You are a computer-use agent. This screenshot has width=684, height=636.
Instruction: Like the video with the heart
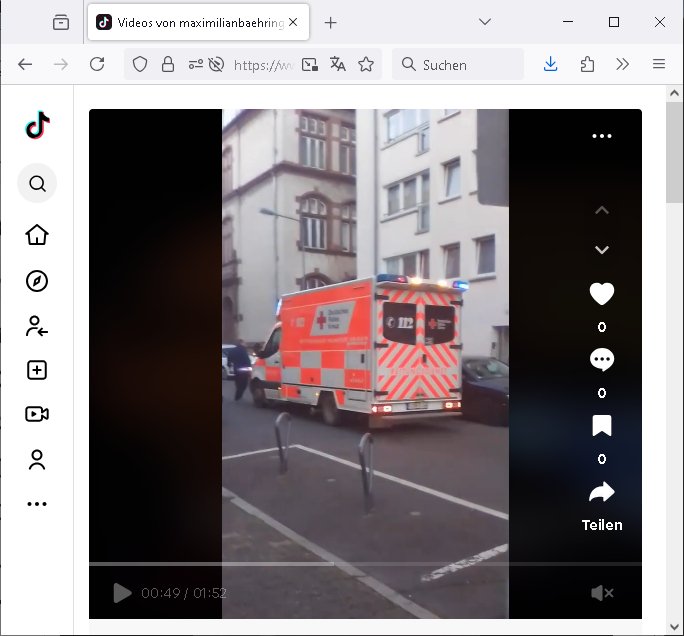(601, 294)
